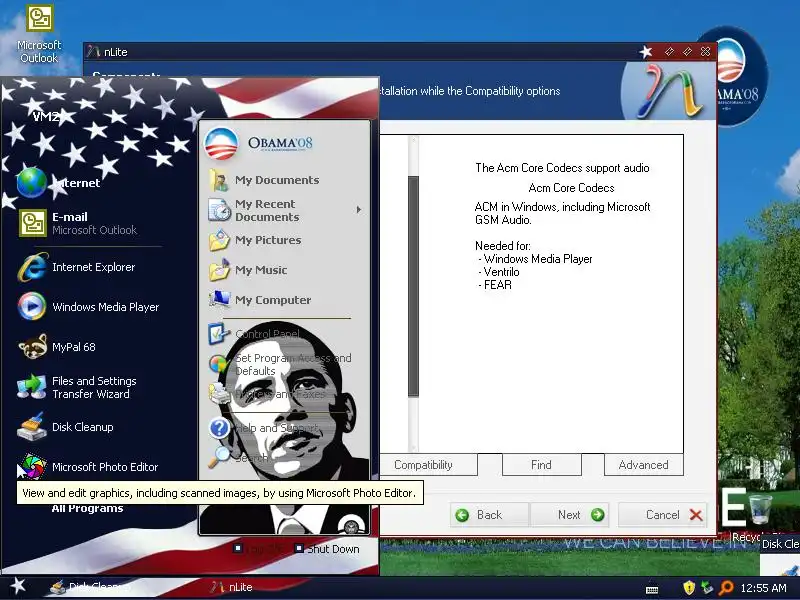
Task: Click the orange magnifier tray icon
Action: [x=725, y=588]
